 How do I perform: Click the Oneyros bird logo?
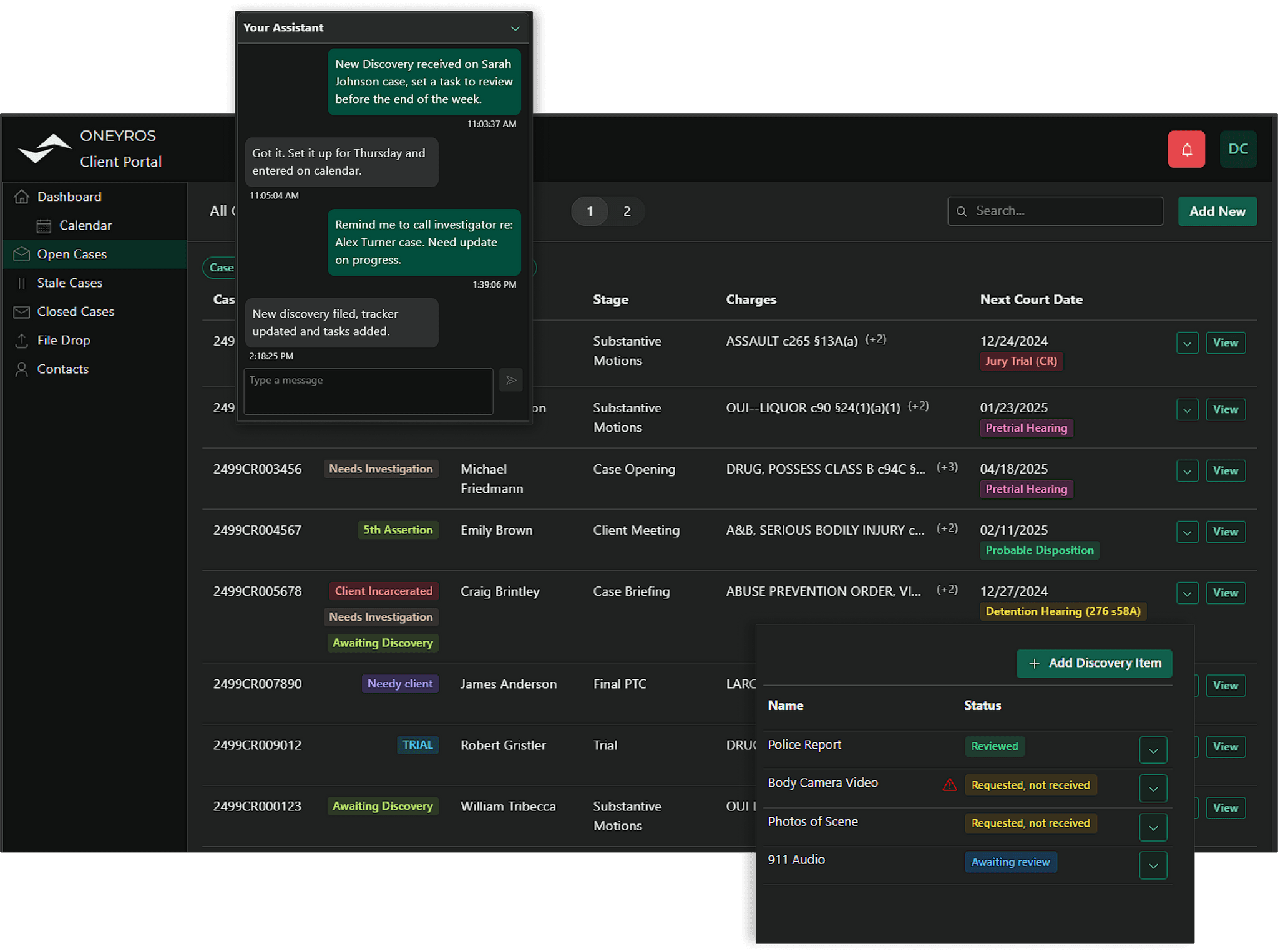click(x=45, y=148)
